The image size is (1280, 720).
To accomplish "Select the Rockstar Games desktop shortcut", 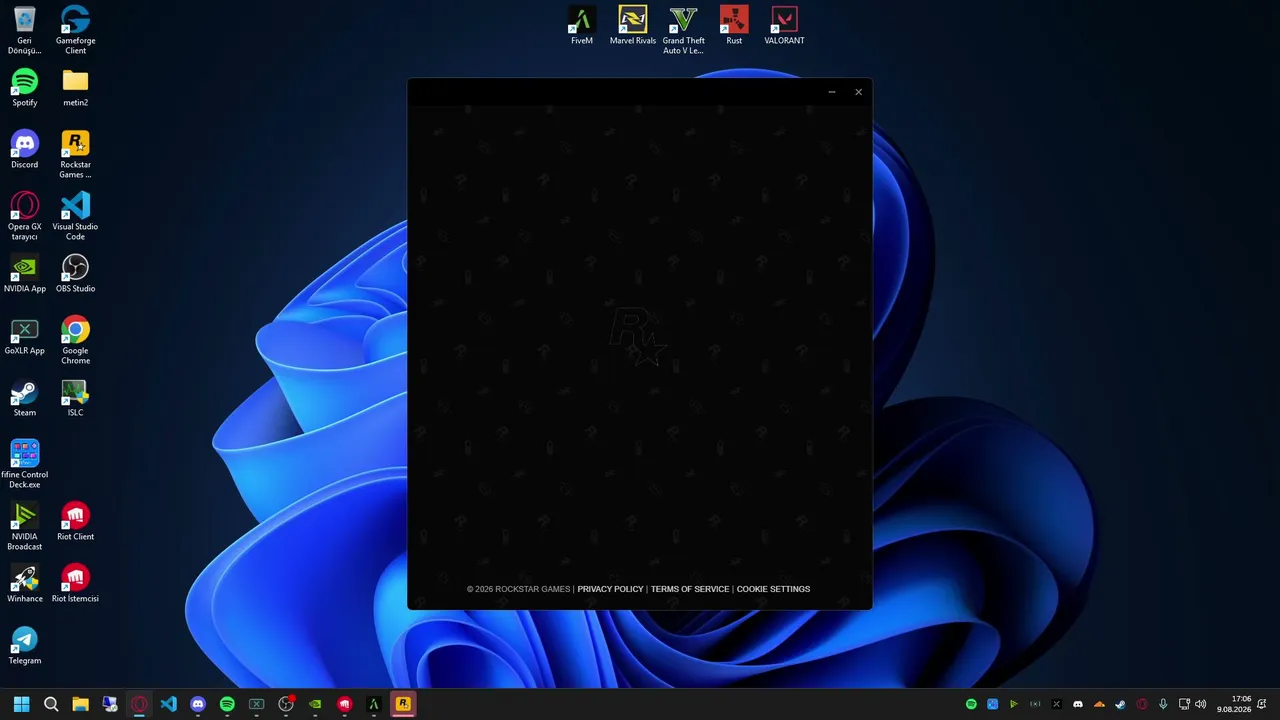I will (75, 155).
